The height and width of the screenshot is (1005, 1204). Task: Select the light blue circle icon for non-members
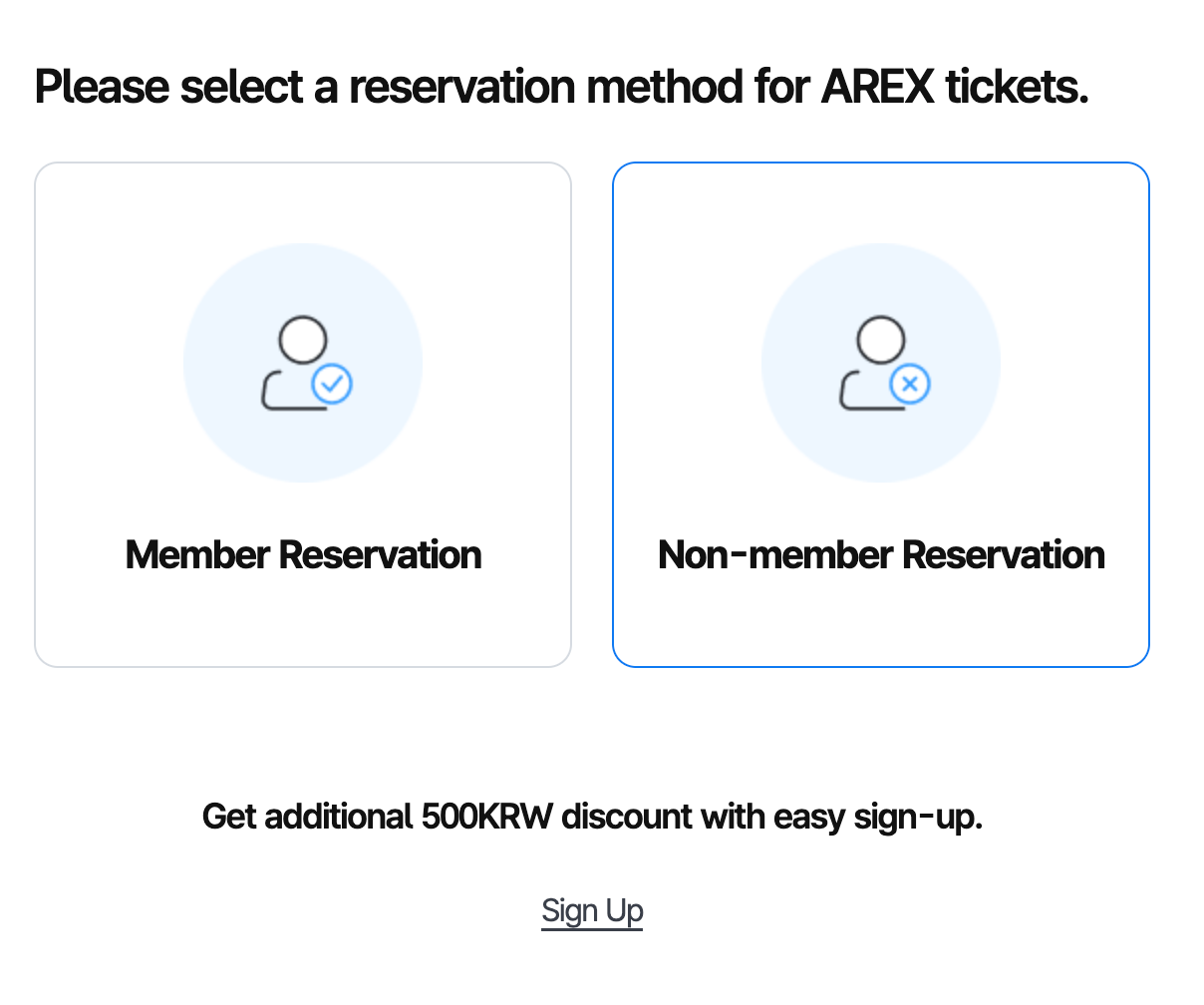[881, 362]
